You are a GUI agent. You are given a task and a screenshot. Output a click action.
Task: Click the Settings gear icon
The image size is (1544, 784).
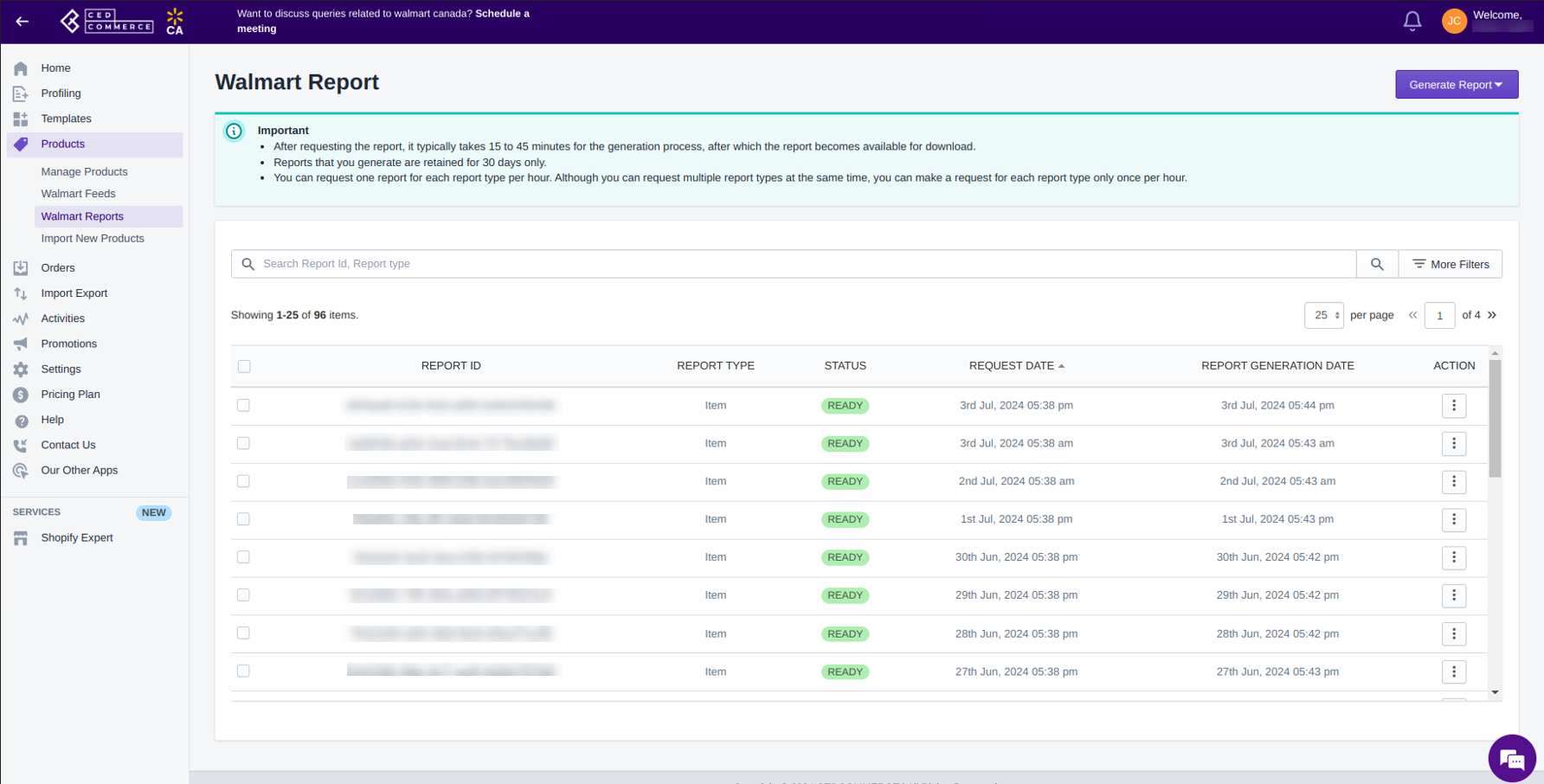(21, 370)
